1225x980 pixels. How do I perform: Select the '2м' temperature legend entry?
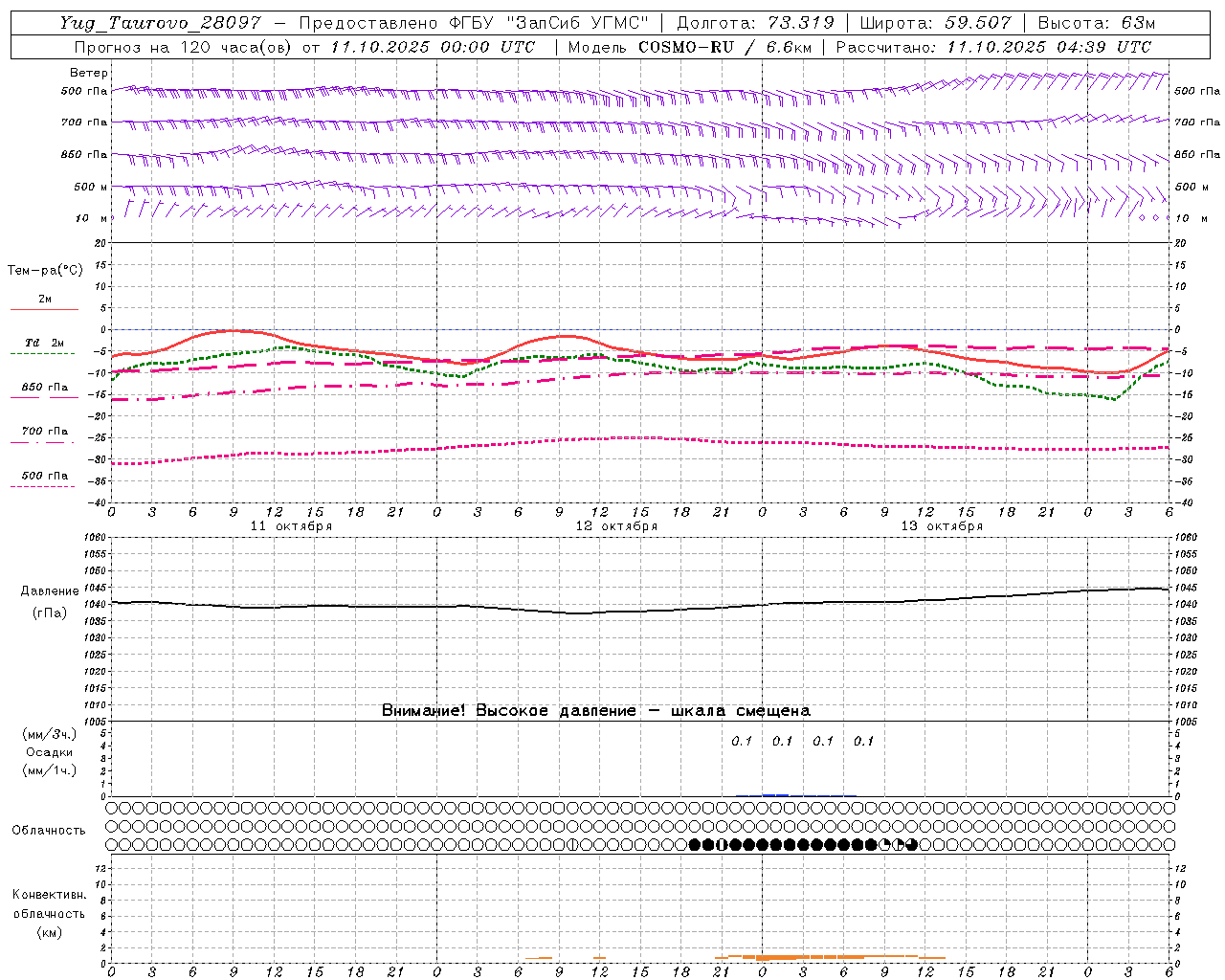click(x=45, y=299)
